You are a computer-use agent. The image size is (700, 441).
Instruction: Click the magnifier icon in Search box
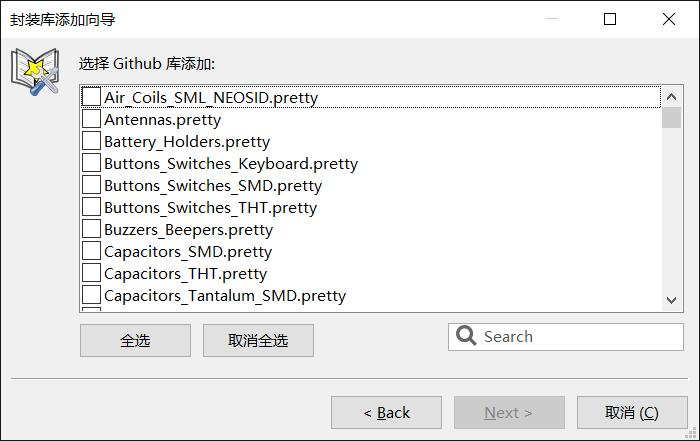[466, 335]
